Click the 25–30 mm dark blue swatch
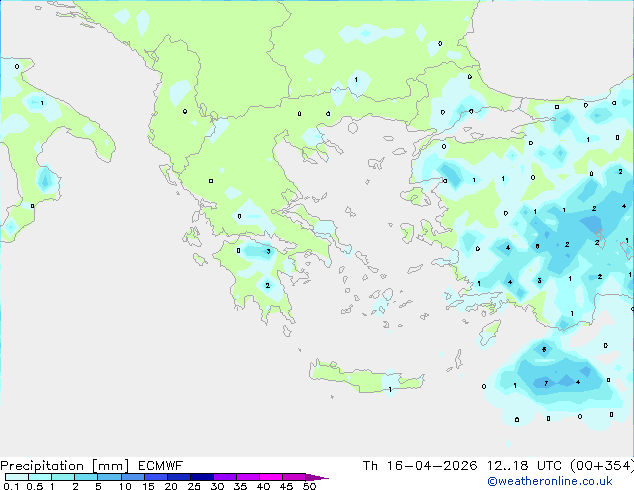 [x=202, y=477]
